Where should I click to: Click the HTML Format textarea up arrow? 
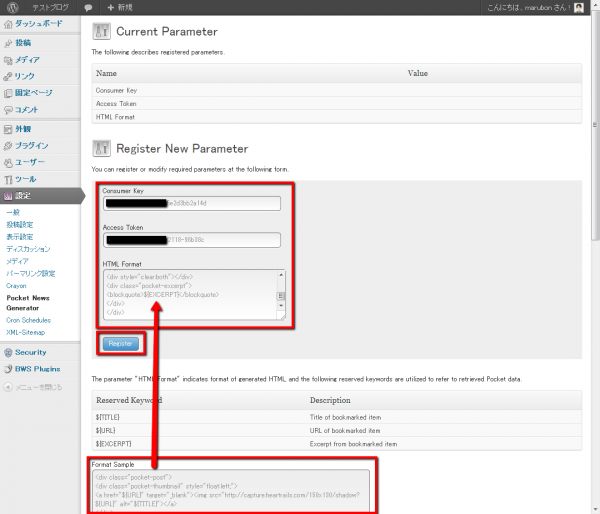click(281, 275)
